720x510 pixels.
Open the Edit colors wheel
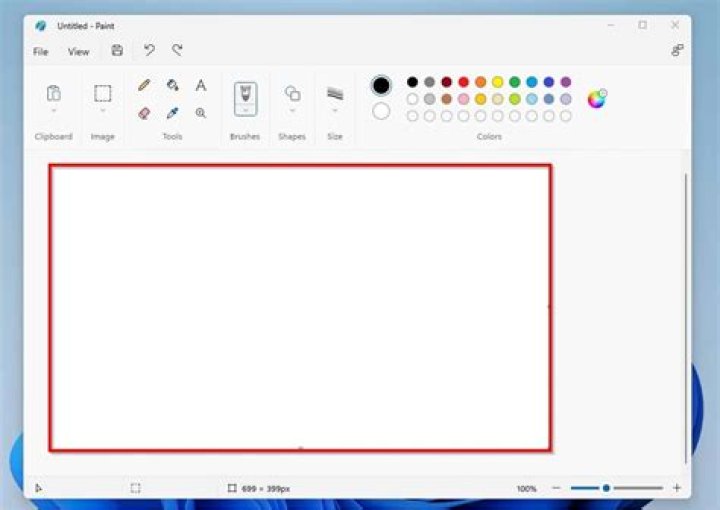[597, 98]
